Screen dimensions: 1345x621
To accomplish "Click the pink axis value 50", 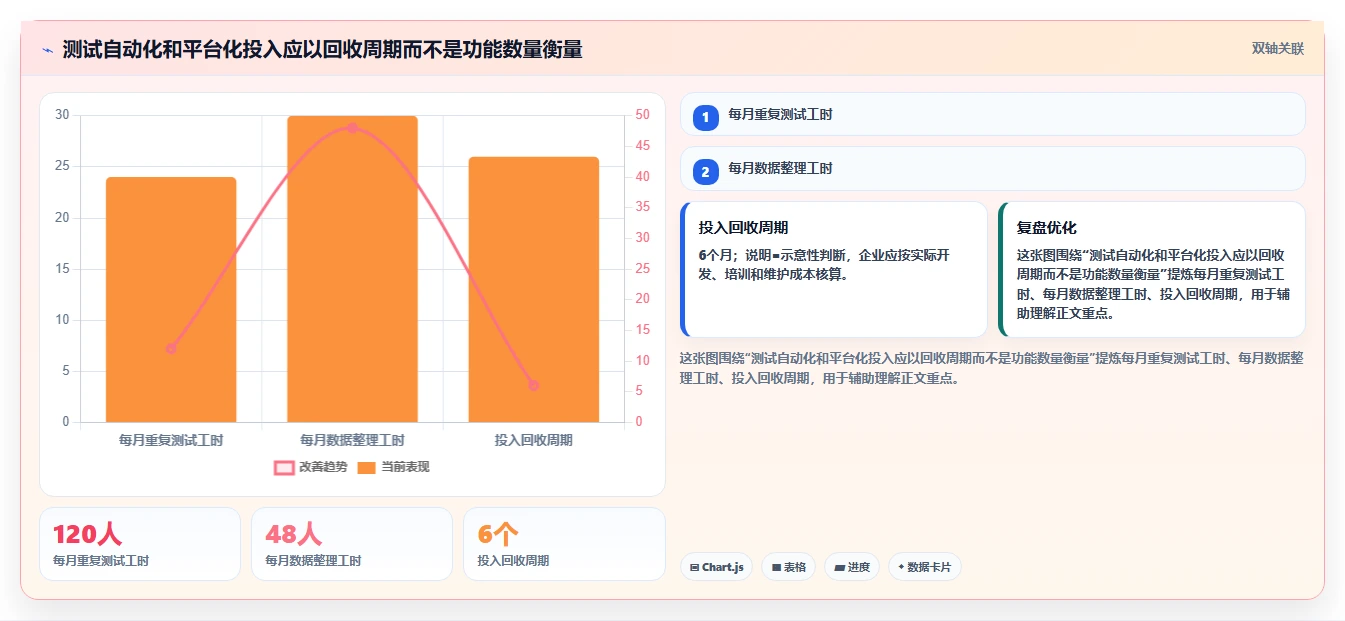I will [642, 115].
